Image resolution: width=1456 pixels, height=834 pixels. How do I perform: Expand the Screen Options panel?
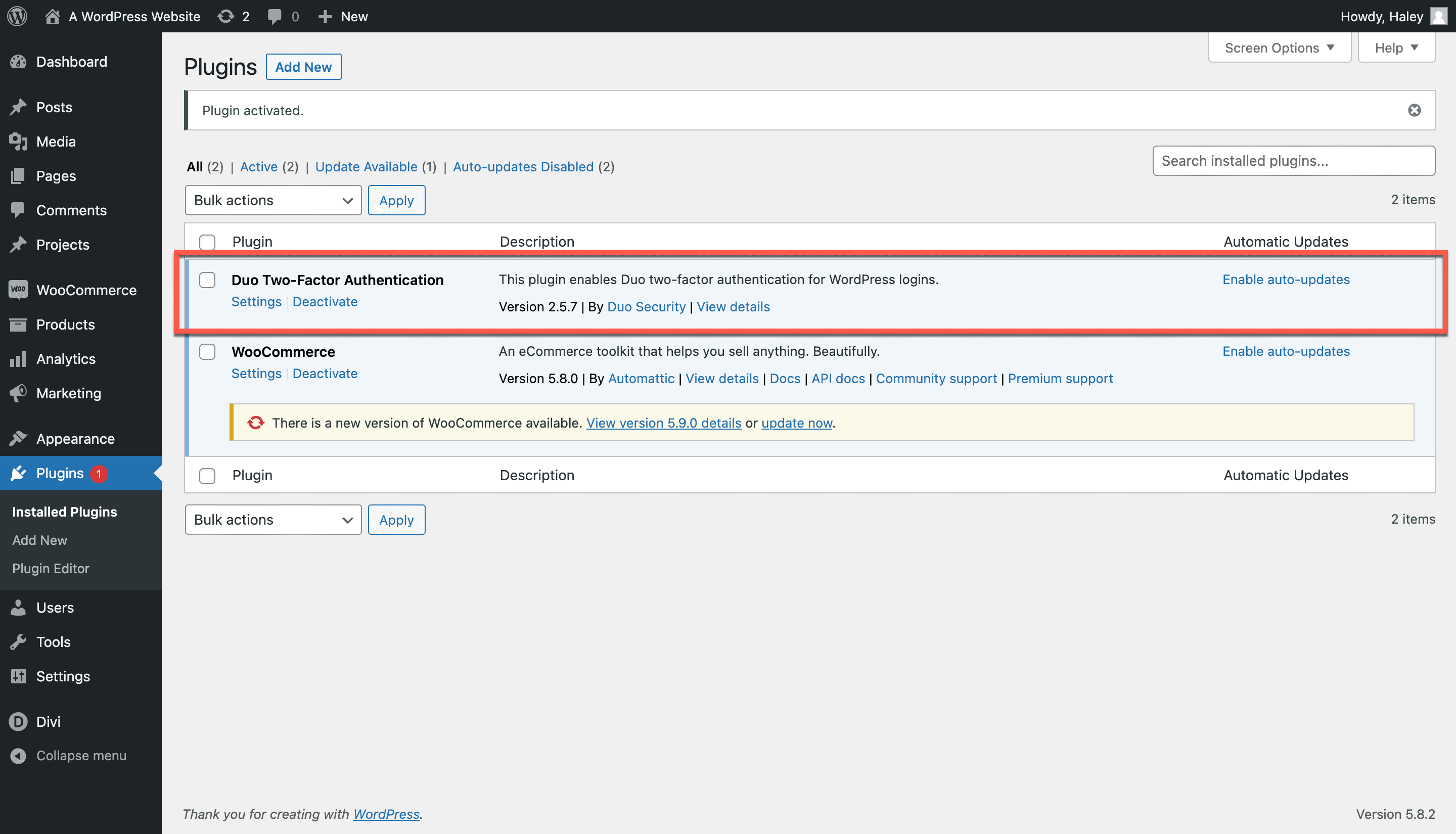[1279, 48]
